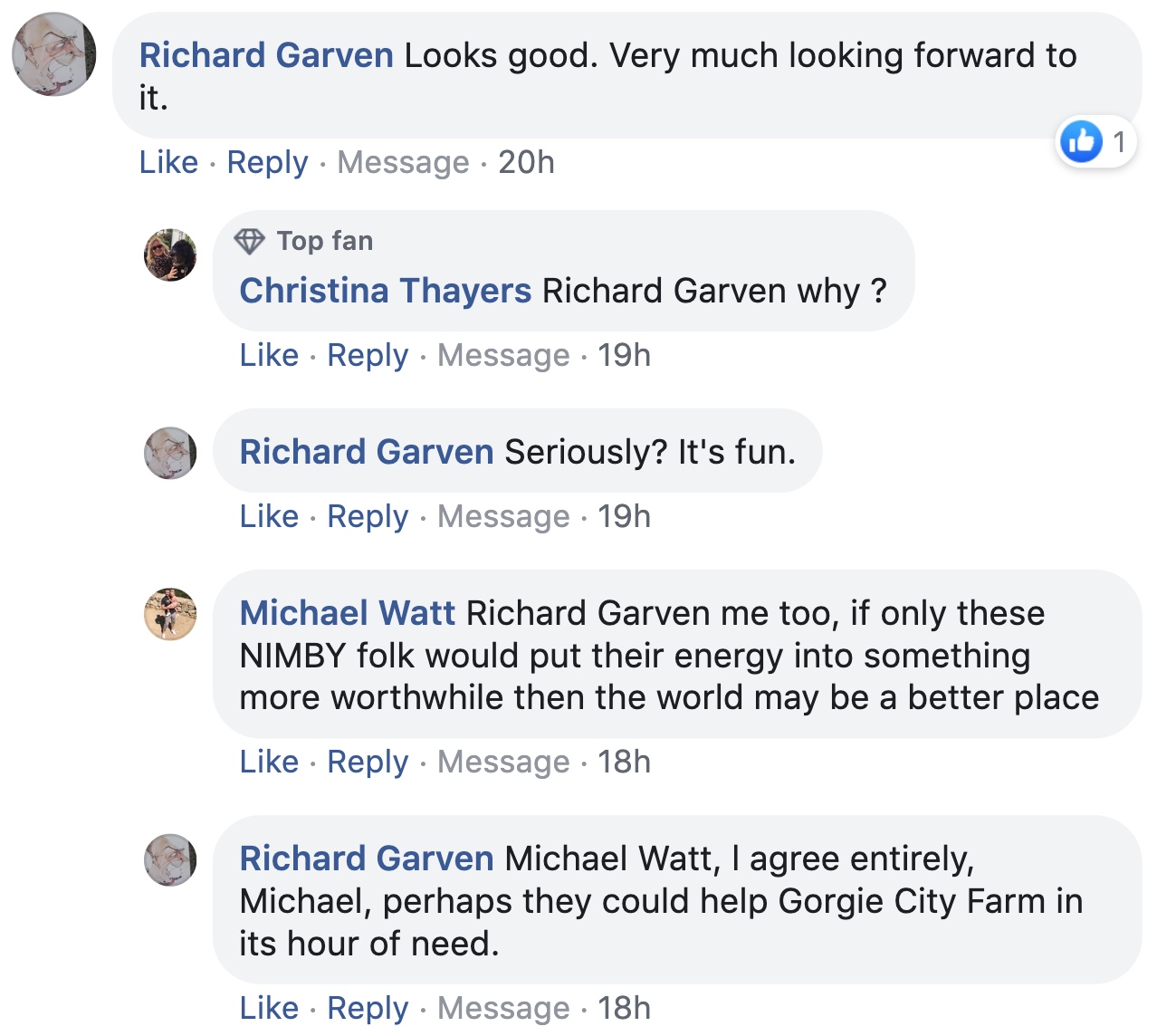The height and width of the screenshot is (1036, 1157).
Task: Like Christina Thayers' "why ?" comment
Action: [x=269, y=355]
